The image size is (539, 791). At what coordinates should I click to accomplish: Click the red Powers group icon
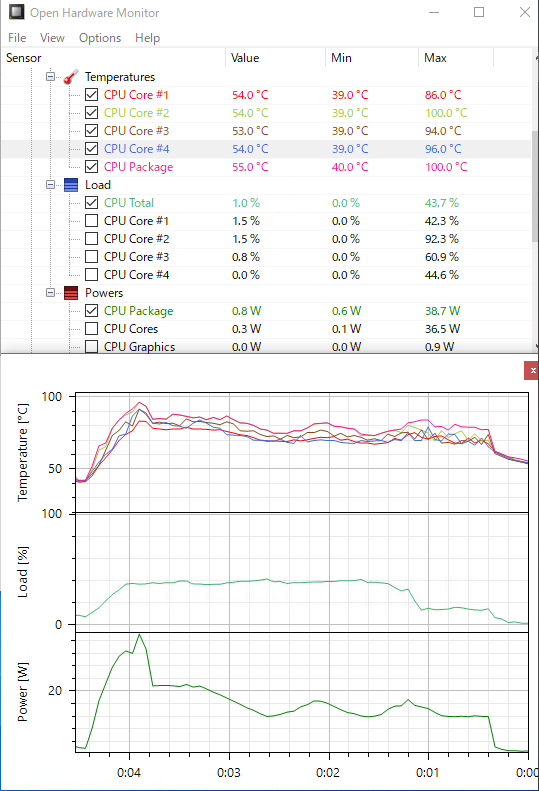[71, 293]
